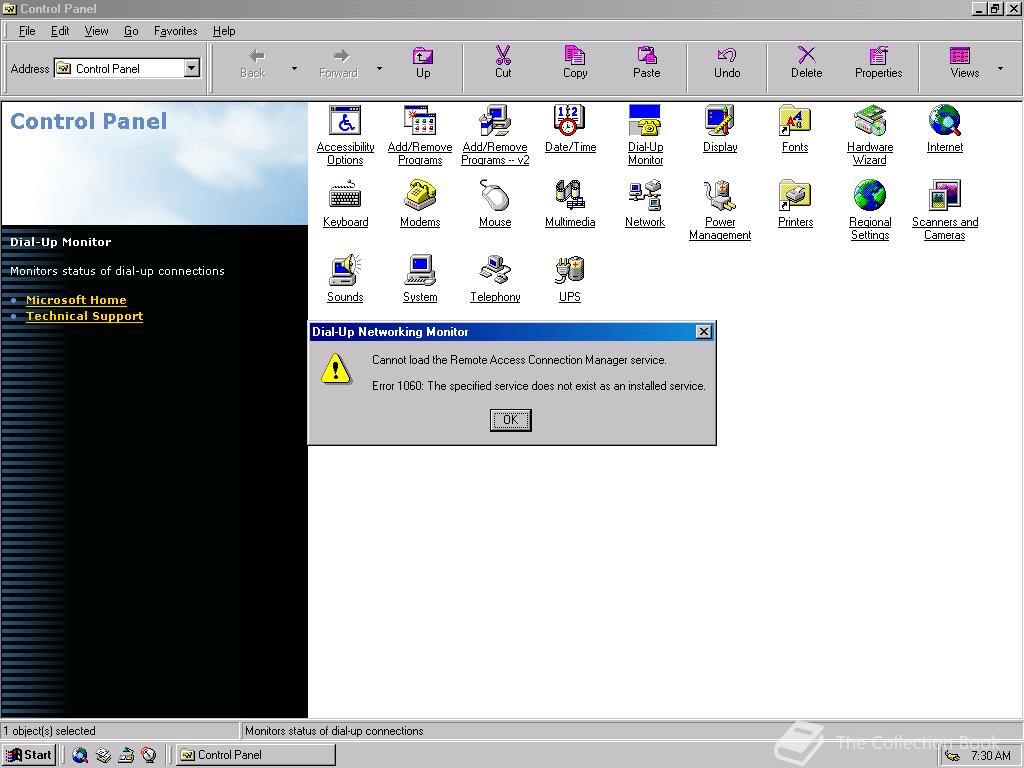Click the Forward toolbar button
The width and height of the screenshot is (1024, 768).
338,63
